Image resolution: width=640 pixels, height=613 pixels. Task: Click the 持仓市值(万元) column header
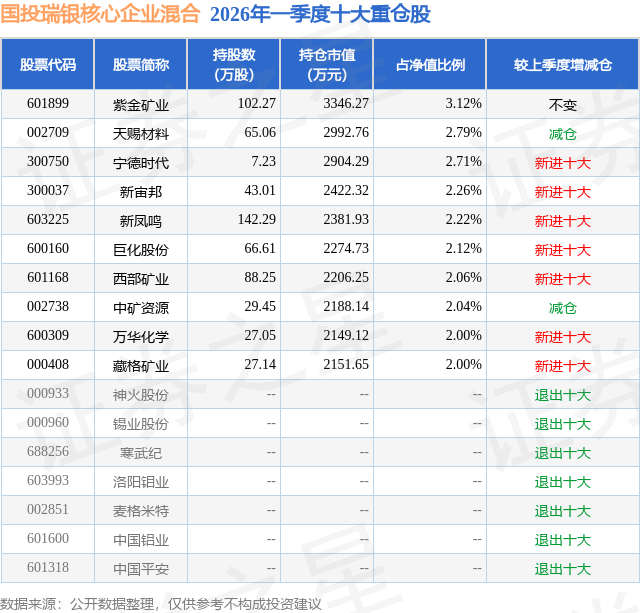(327, 64)
